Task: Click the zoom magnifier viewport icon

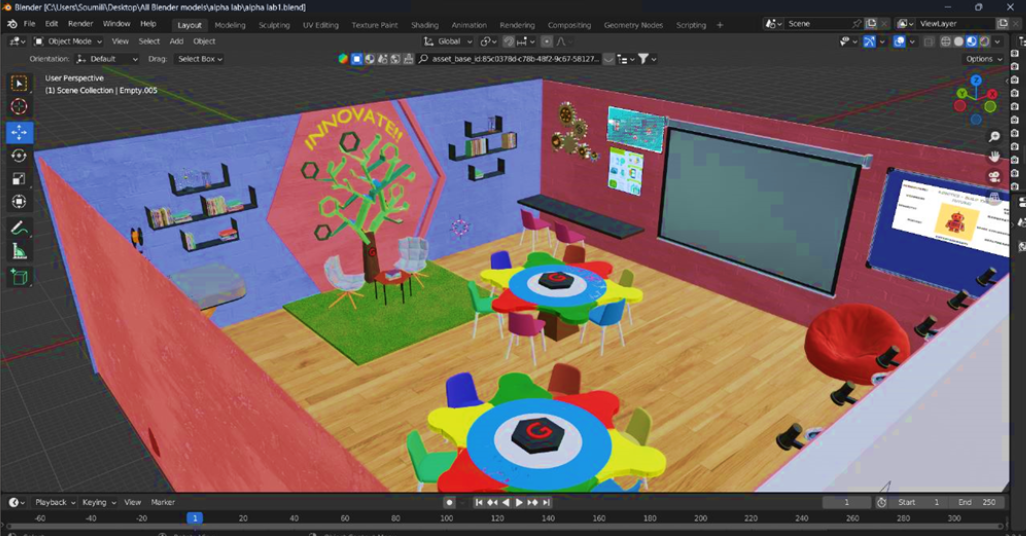Action: tap(994, 136)
